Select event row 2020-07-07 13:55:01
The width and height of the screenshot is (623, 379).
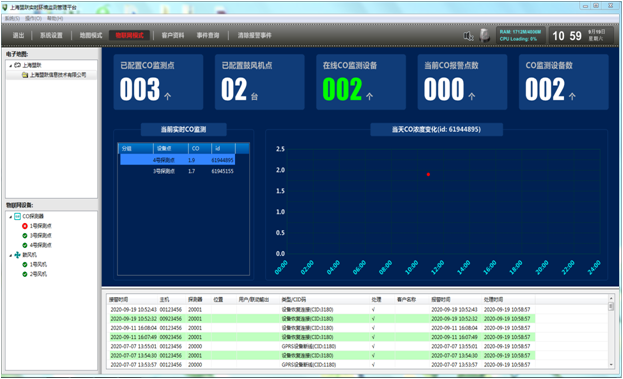click(322, 346)
